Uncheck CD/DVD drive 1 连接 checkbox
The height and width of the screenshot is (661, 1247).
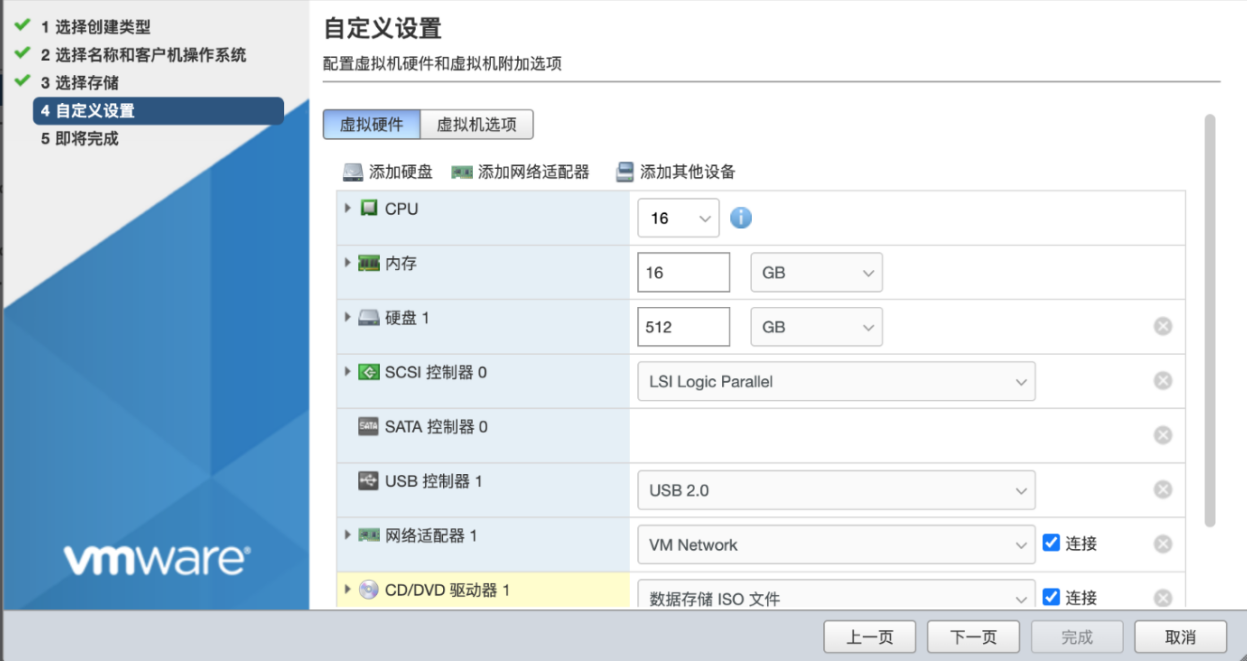click(1051, 597)
